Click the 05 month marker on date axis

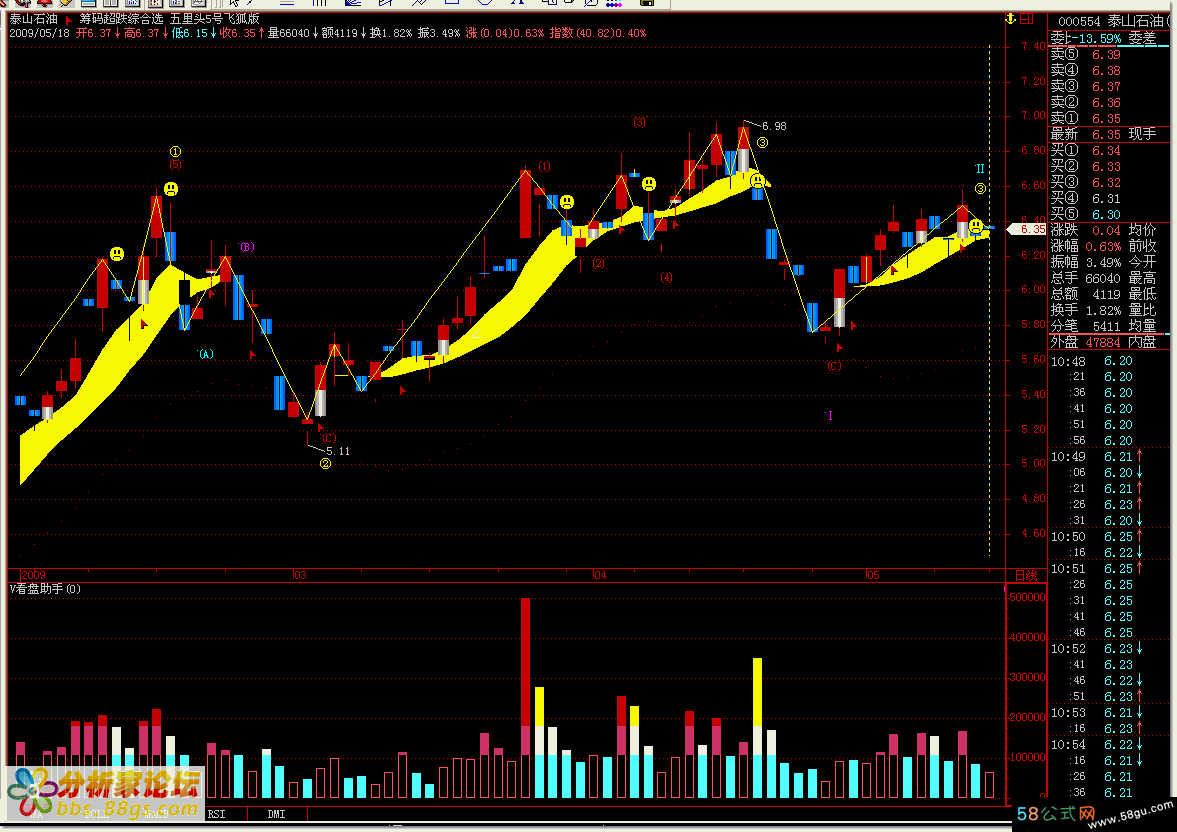pyautogui.click(x=872, y=575)
